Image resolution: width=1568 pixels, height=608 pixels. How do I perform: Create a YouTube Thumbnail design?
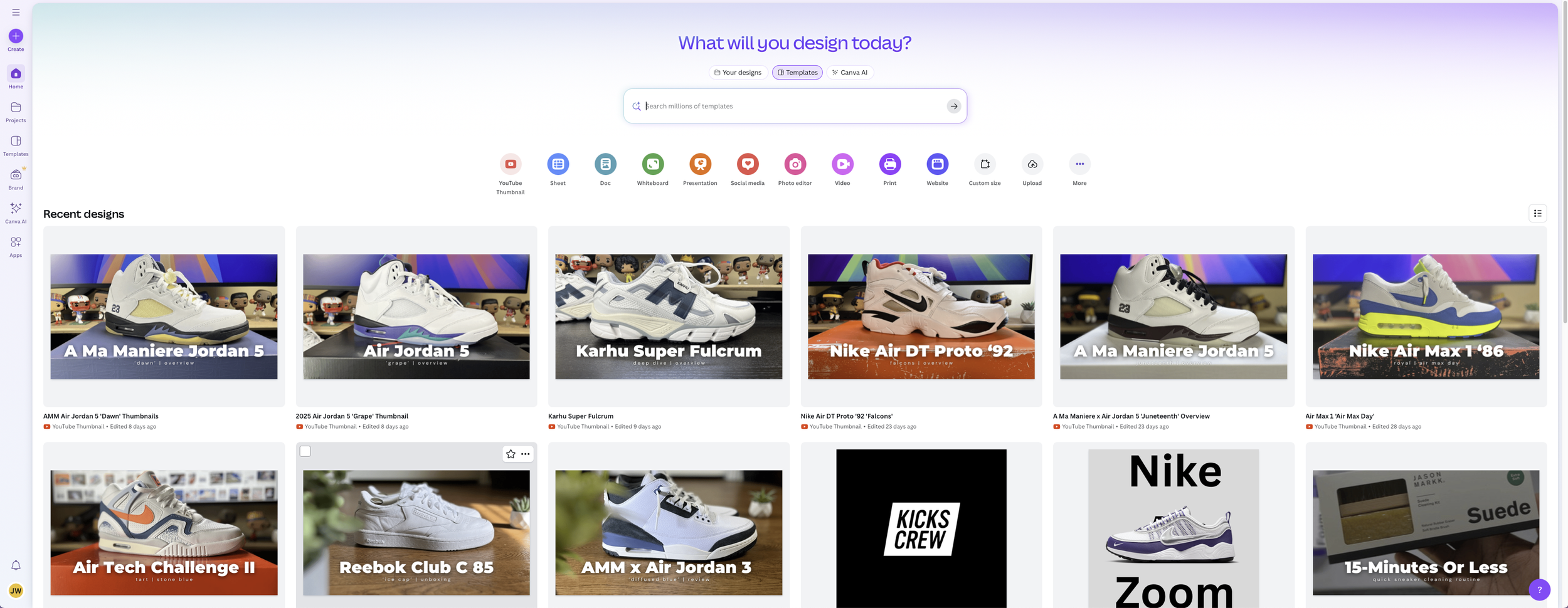(x=511, y=164)
